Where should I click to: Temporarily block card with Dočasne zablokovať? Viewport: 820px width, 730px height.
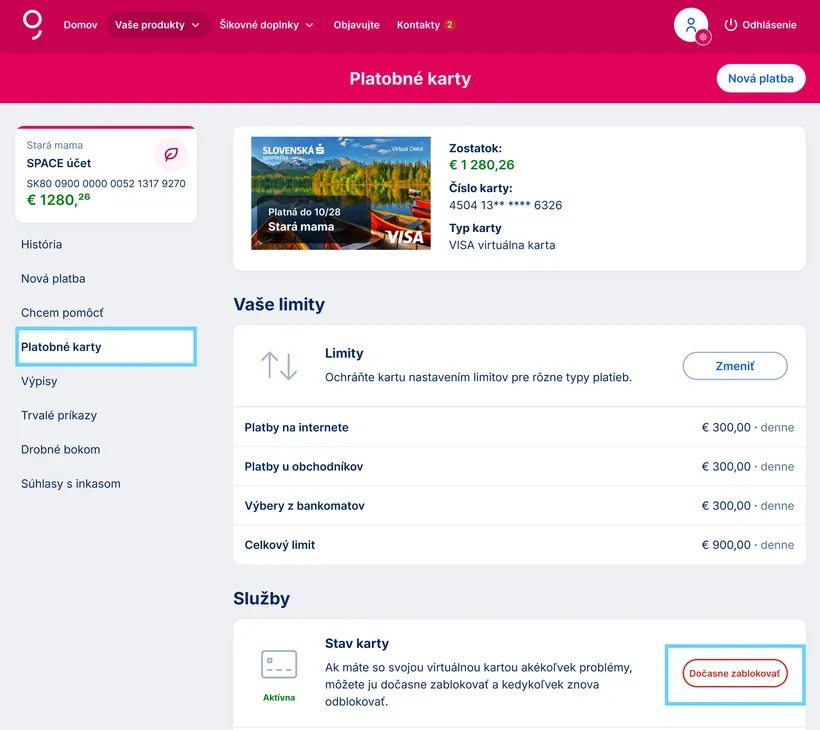point(735,674)
